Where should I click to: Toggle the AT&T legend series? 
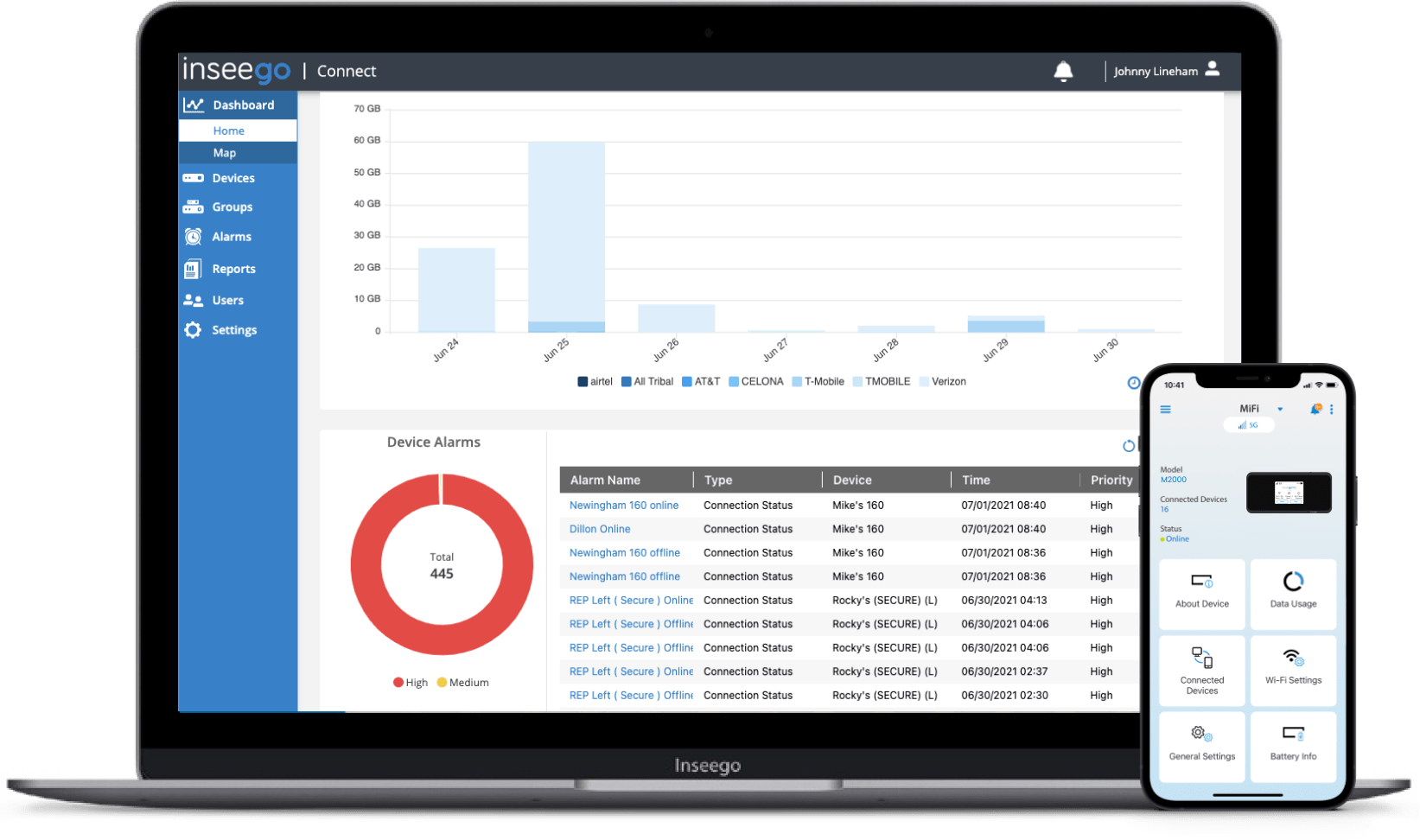(x=701, y=382)
